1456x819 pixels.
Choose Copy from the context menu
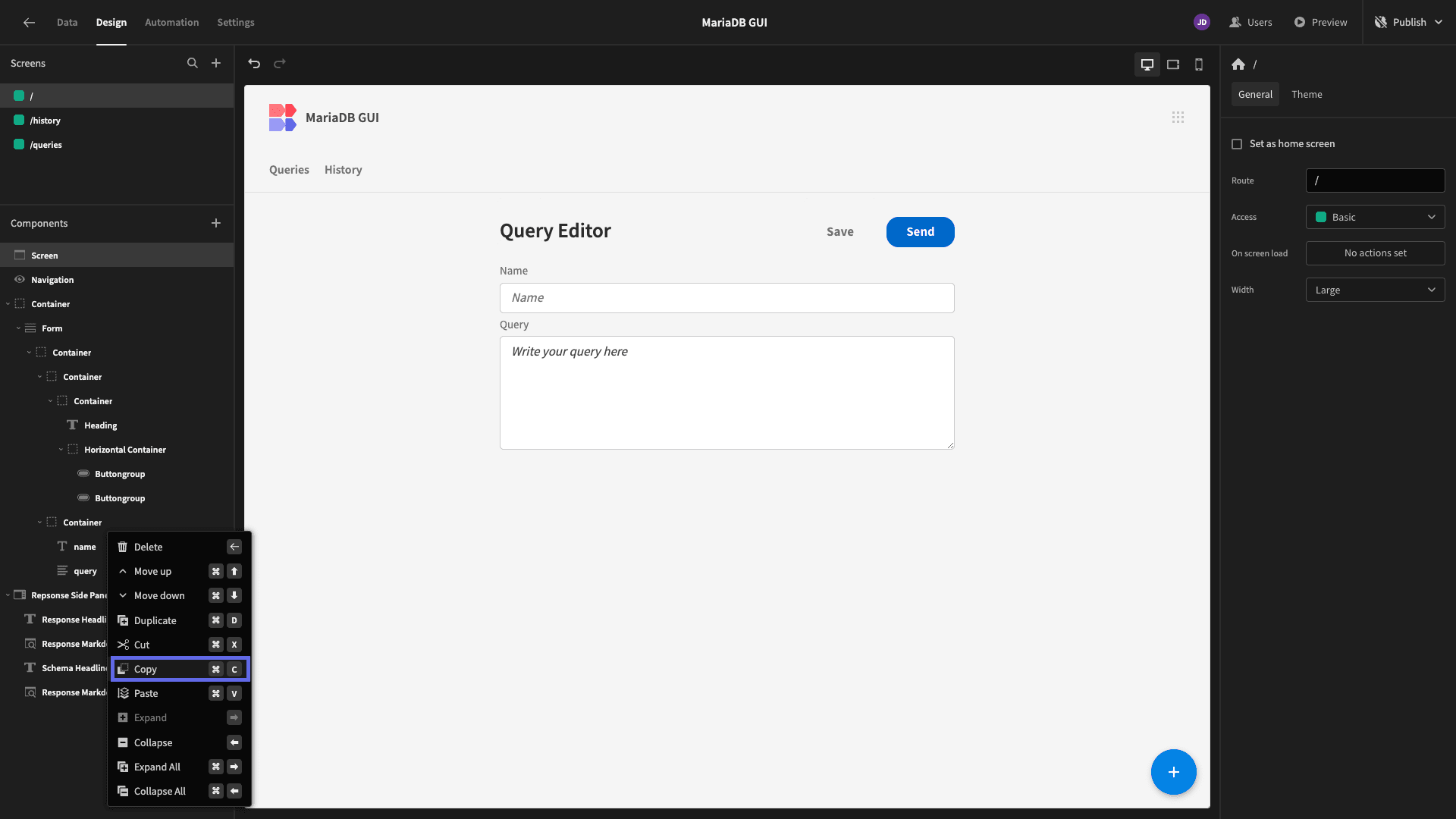point(180,669)
